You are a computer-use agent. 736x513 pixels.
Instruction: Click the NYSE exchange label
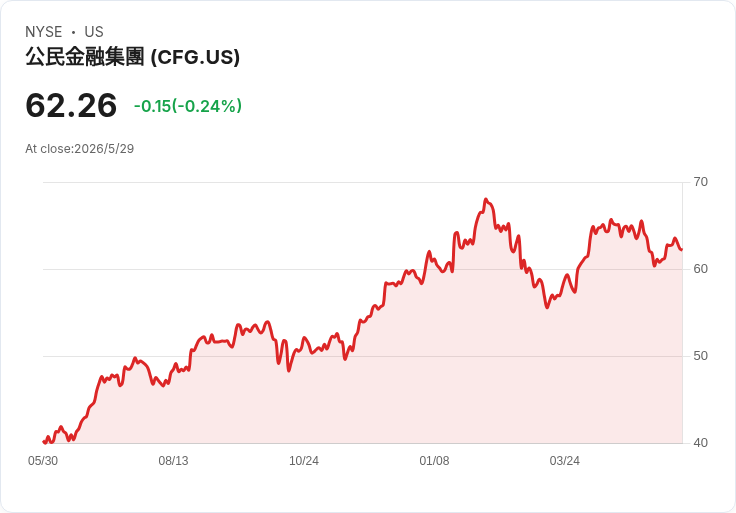tap(44, 32)
